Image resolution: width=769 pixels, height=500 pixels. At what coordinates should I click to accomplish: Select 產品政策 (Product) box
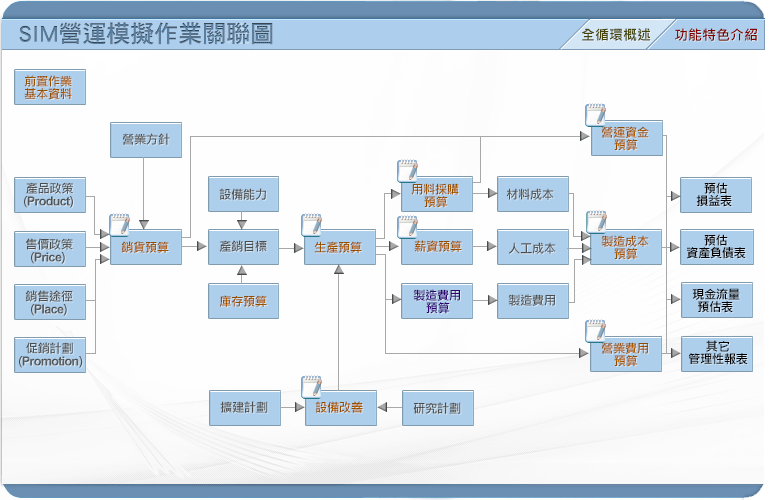(x=50, y=195)
